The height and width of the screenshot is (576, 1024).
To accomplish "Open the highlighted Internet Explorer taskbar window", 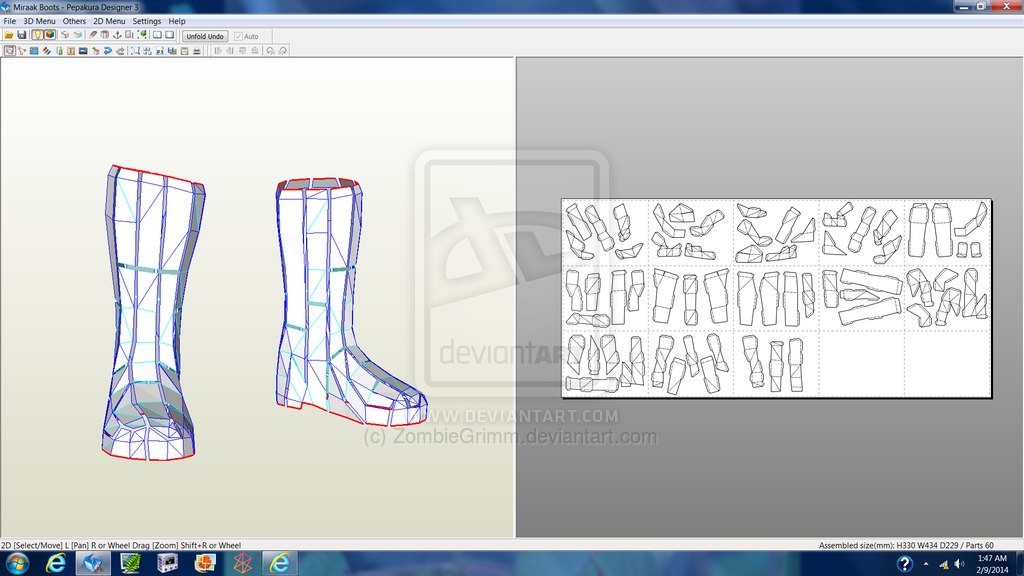I will coord(280,563).
